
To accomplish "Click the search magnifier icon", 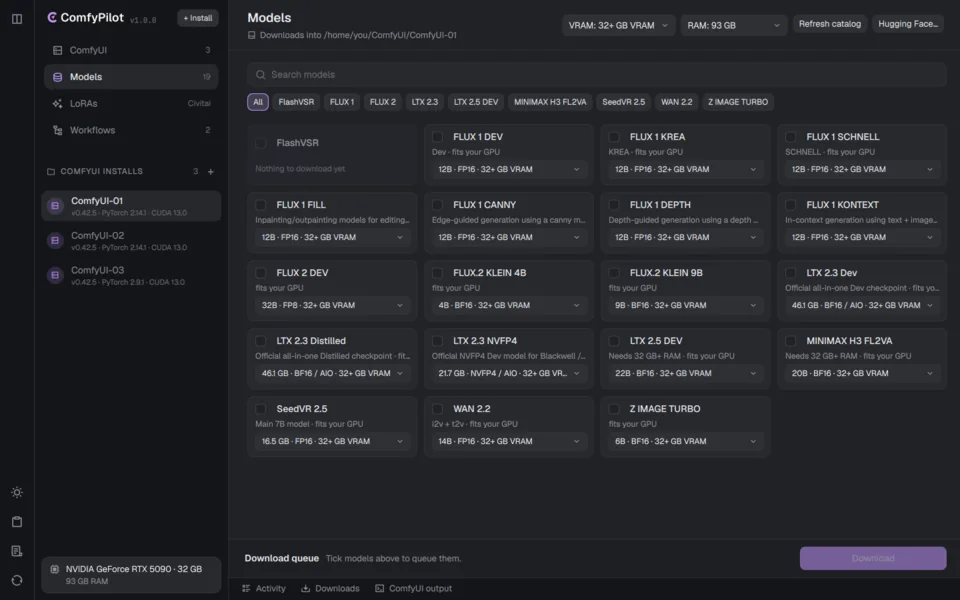I will click(x=261, y=75).
